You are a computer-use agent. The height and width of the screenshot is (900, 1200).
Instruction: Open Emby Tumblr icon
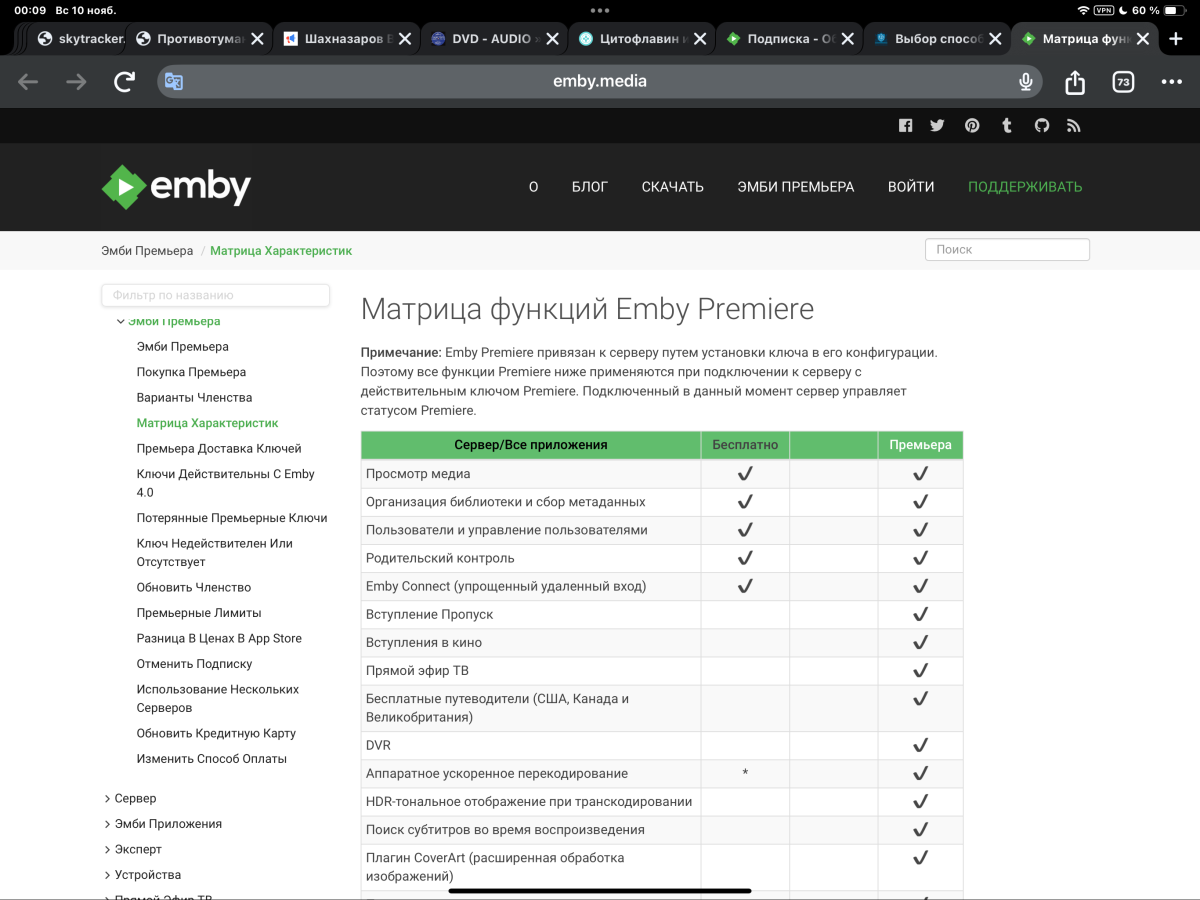click(x=1007, y=126)
